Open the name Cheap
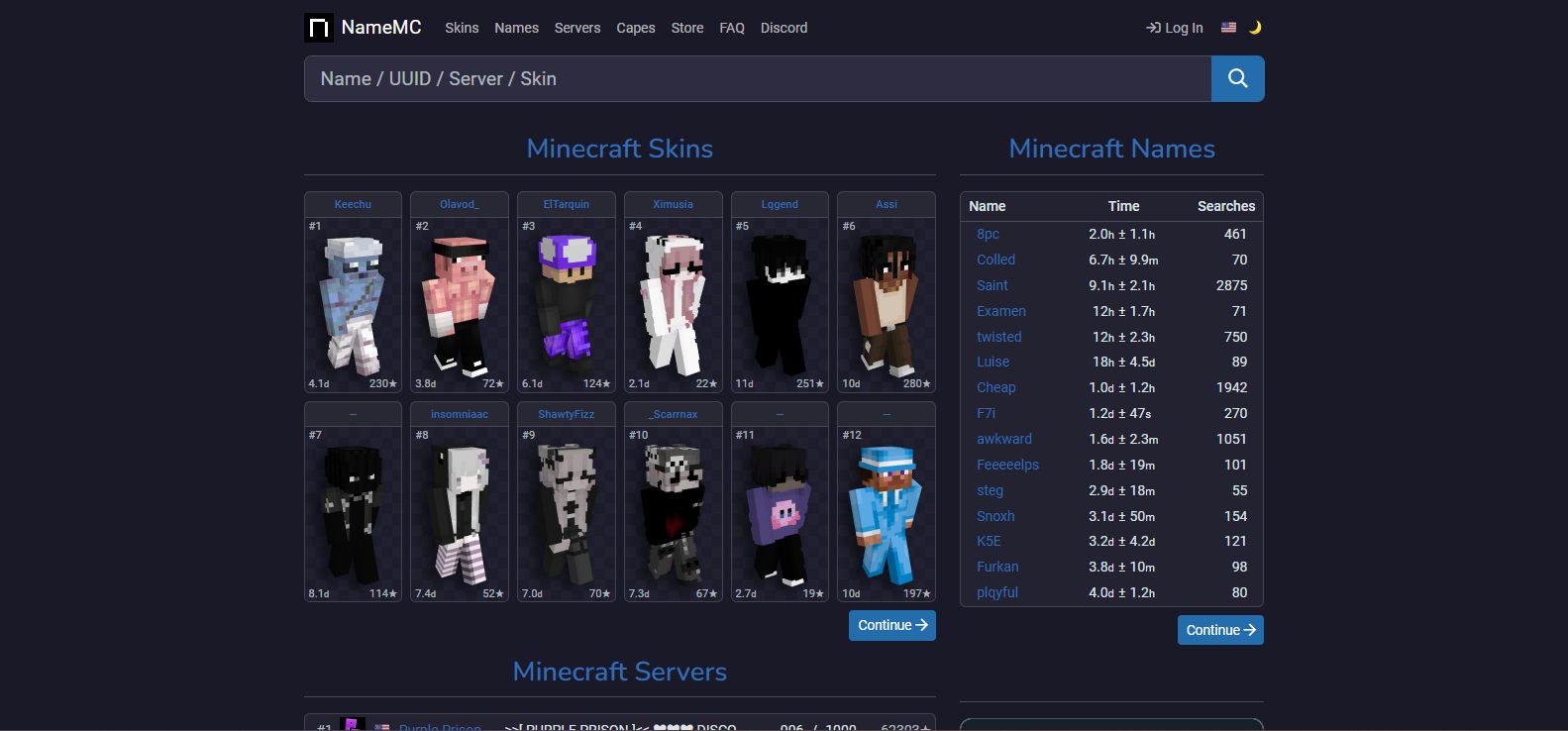This screenshot has width=1568, height=731. [996, 387]
